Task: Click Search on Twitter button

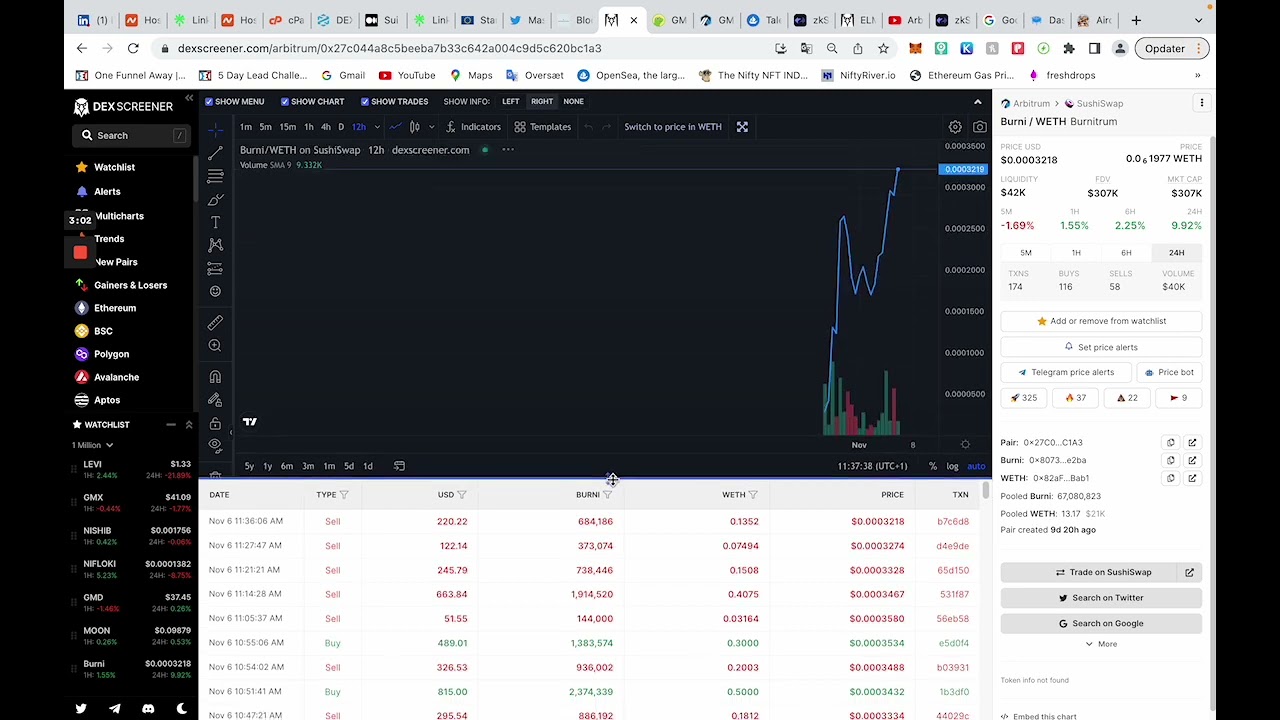Action: (x=1100, y=598)
